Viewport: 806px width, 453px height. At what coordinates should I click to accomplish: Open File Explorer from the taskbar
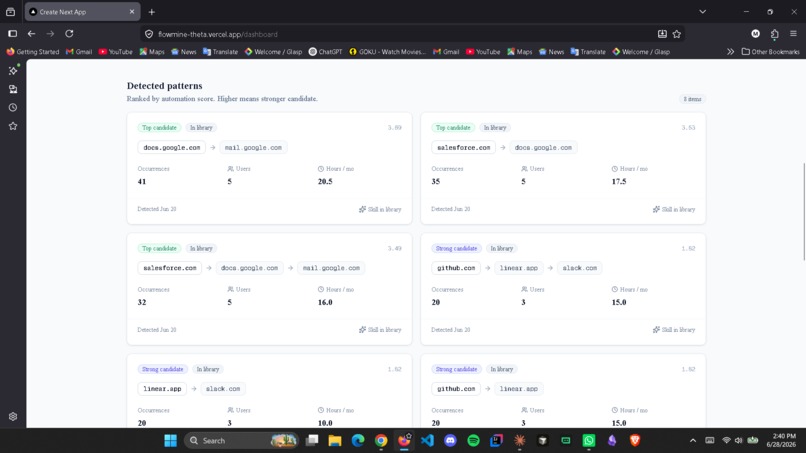click(x=335, y=441)
